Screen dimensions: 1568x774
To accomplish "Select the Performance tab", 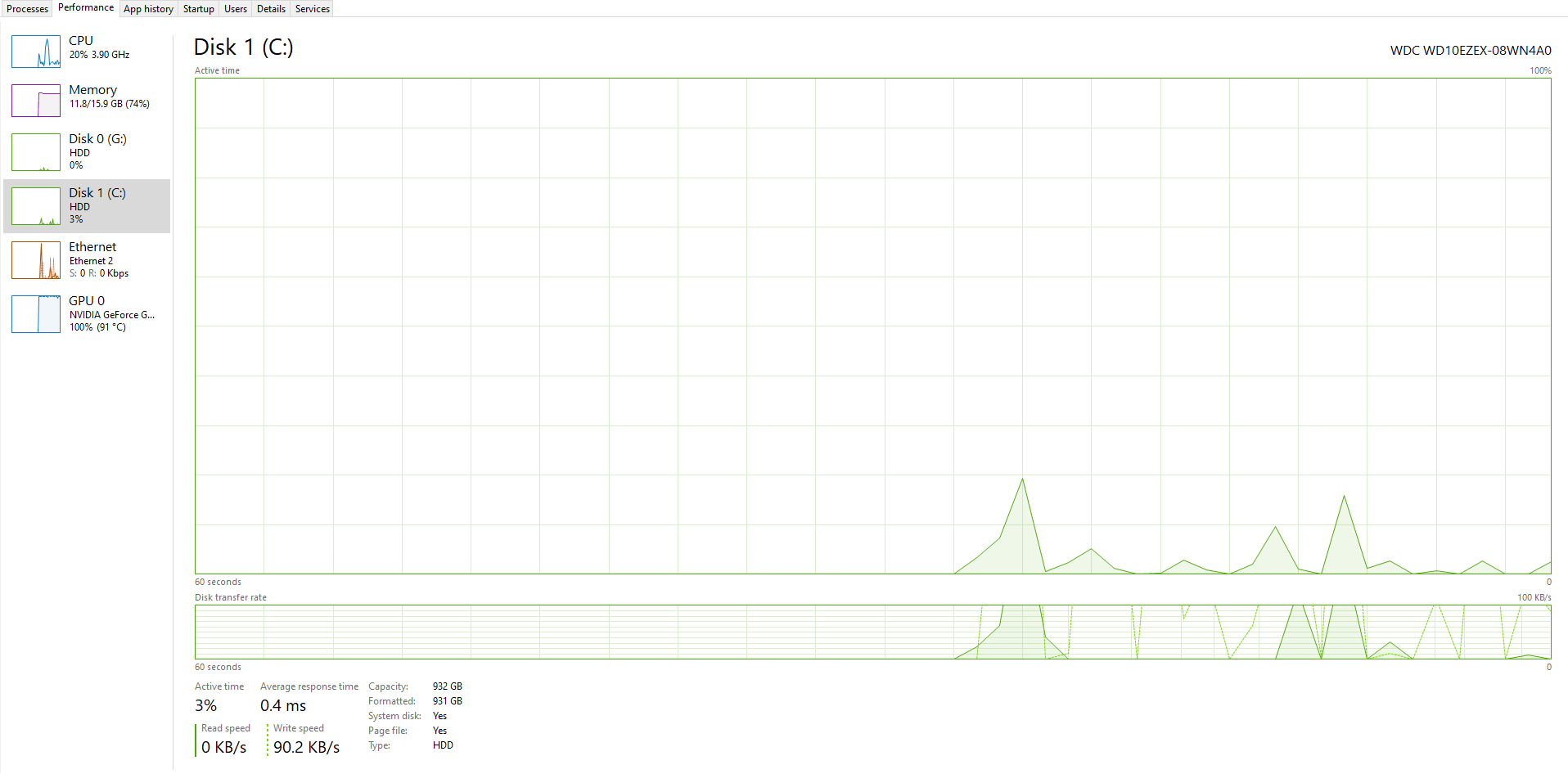I will 86,8.
